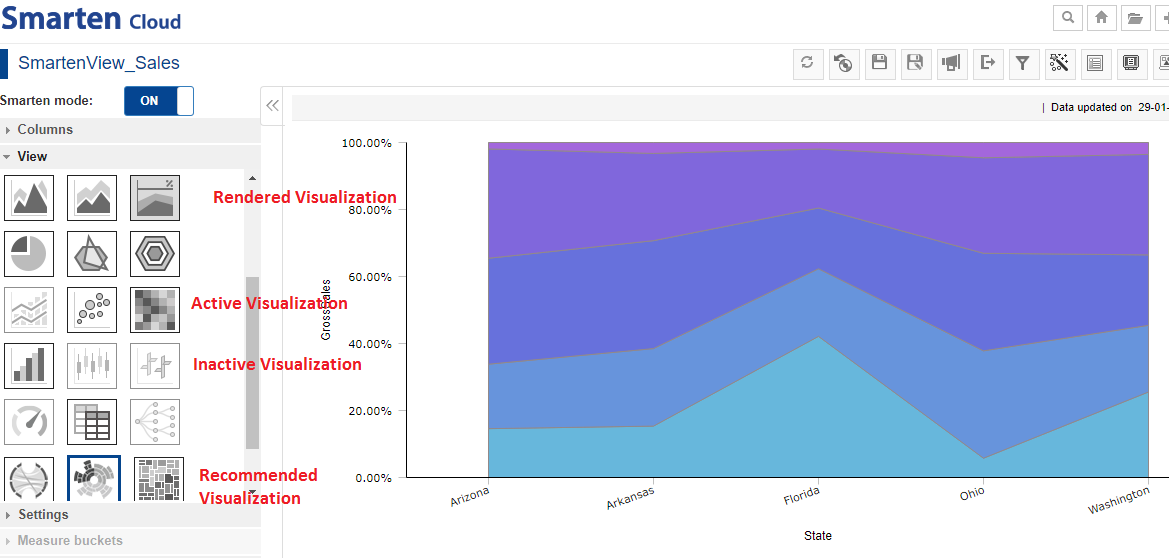The width and height of the screenshot is (1169, 558).
Task: Click the Arizona axis label
Action: point(470,498)
